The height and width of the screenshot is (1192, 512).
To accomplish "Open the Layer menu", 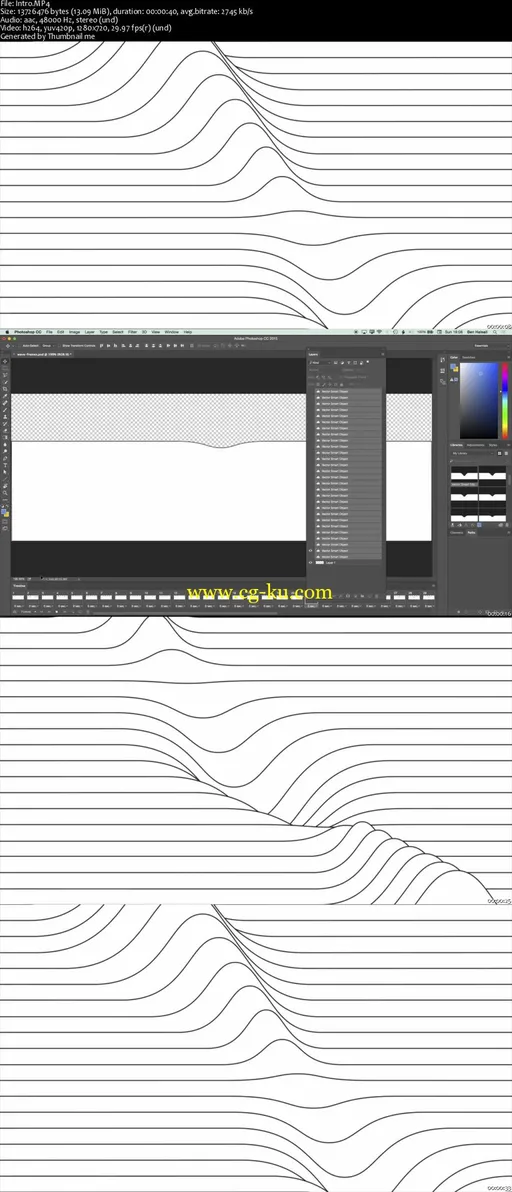I will (90, 332).
